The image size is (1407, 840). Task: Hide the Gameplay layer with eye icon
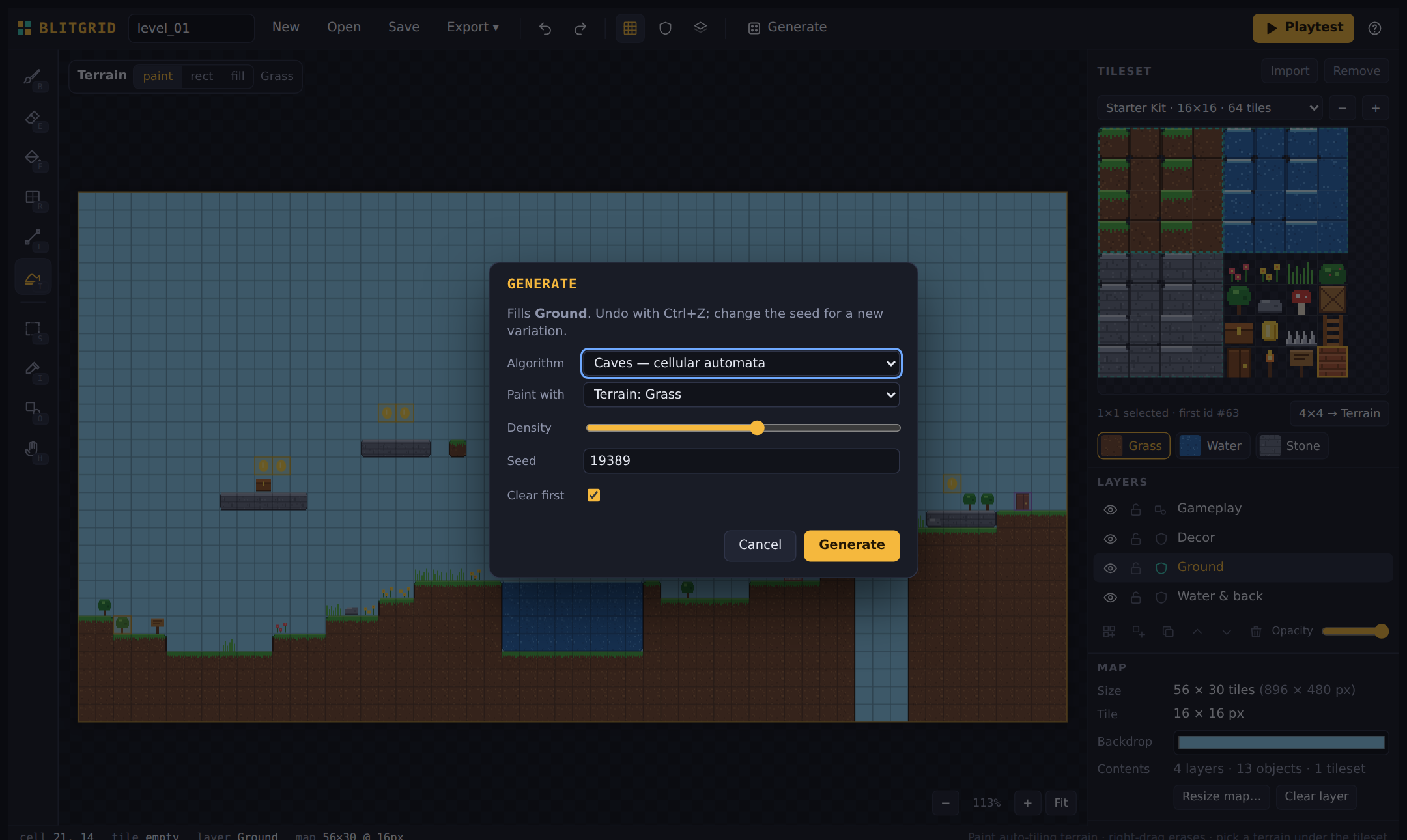coord(1111,509)
